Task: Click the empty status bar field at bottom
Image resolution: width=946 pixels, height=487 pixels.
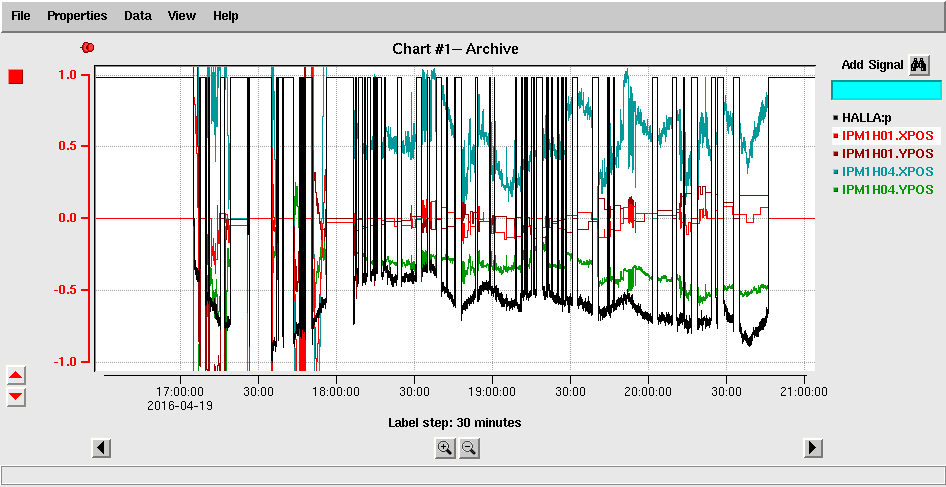Action: coord(472,475)
